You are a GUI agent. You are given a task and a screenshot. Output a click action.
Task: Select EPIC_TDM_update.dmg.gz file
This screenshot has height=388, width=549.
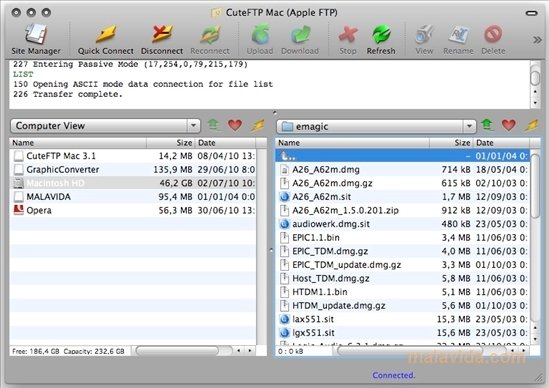[403, 265]
